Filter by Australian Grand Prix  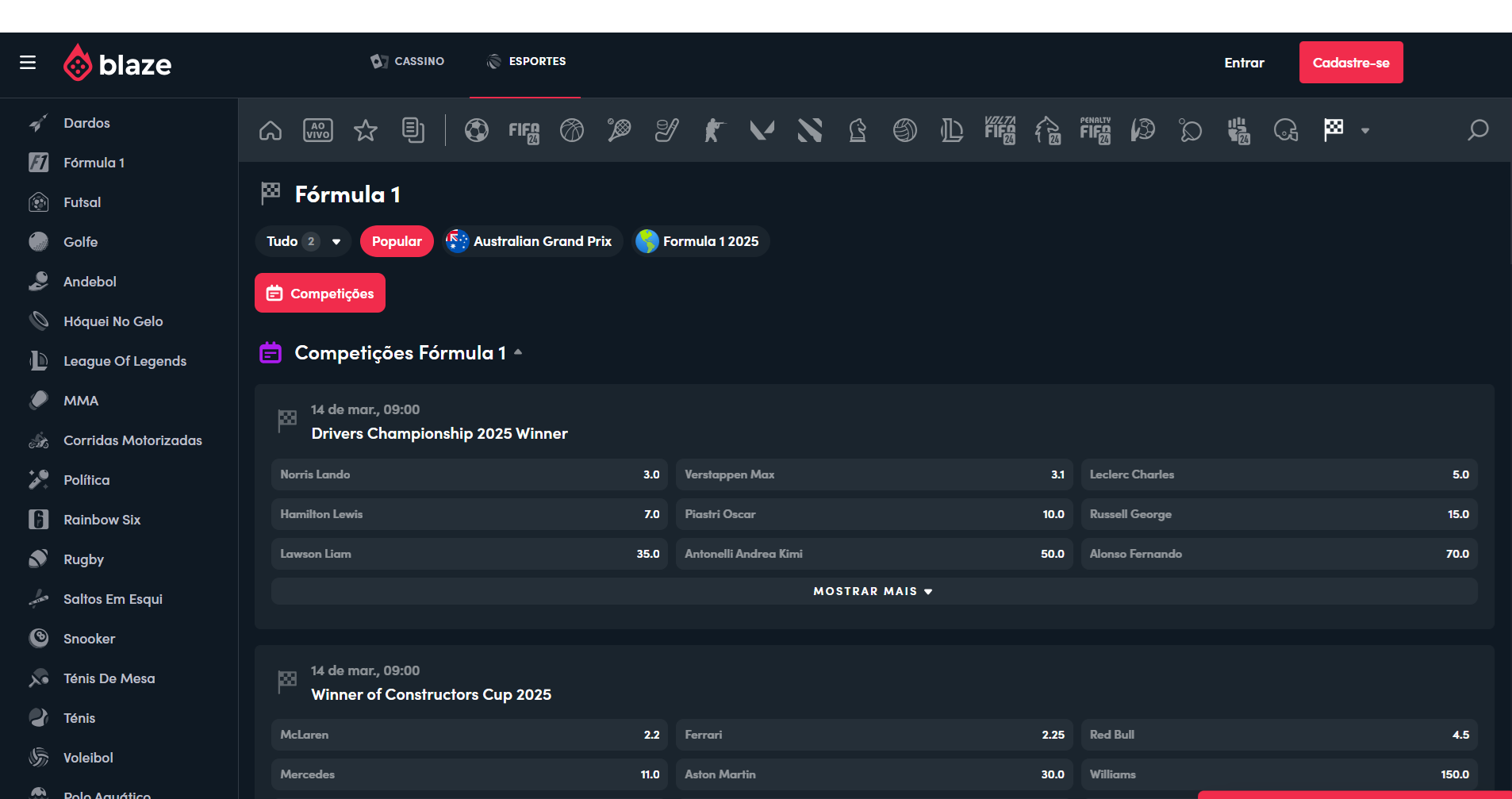(x=531, y=241)
